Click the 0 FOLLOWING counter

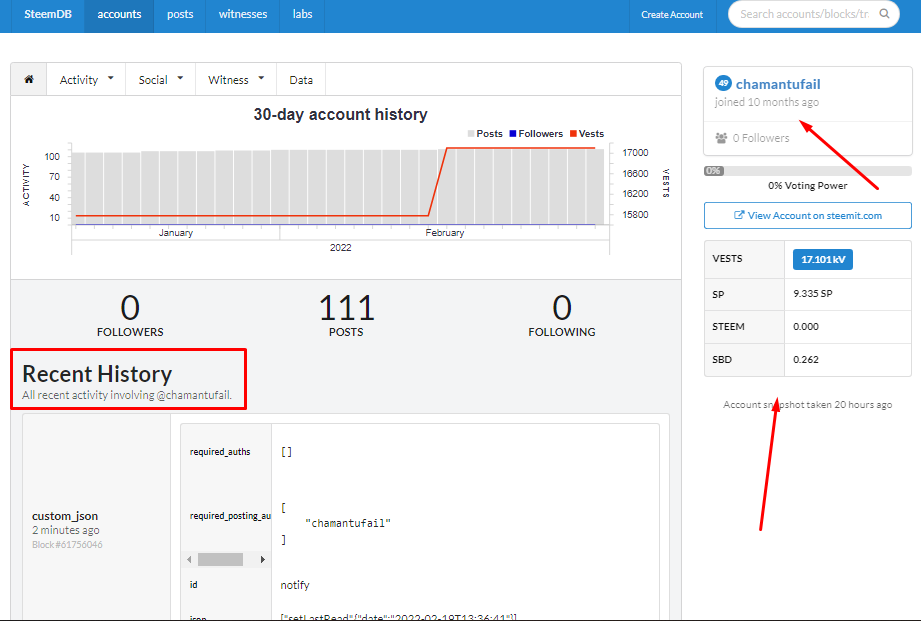pyautogui.click(x=562, y=315)
